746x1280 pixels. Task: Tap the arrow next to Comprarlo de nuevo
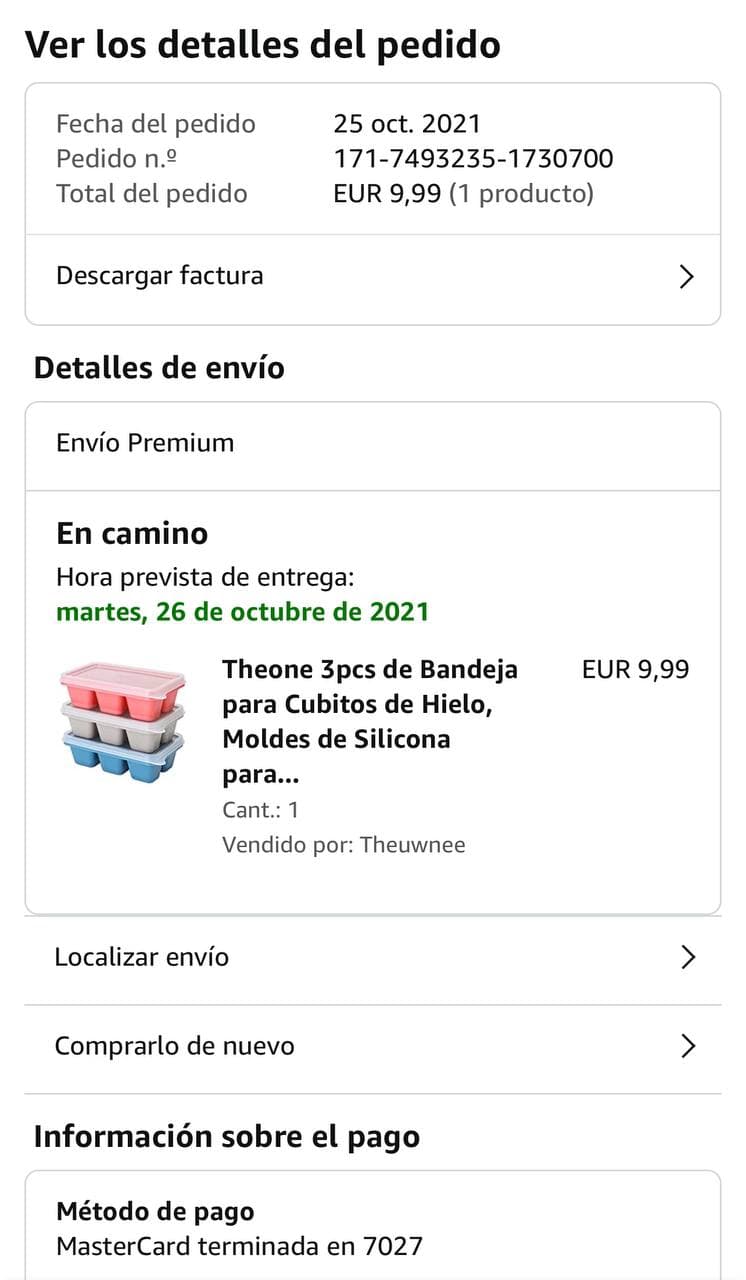click(687, 1046)
